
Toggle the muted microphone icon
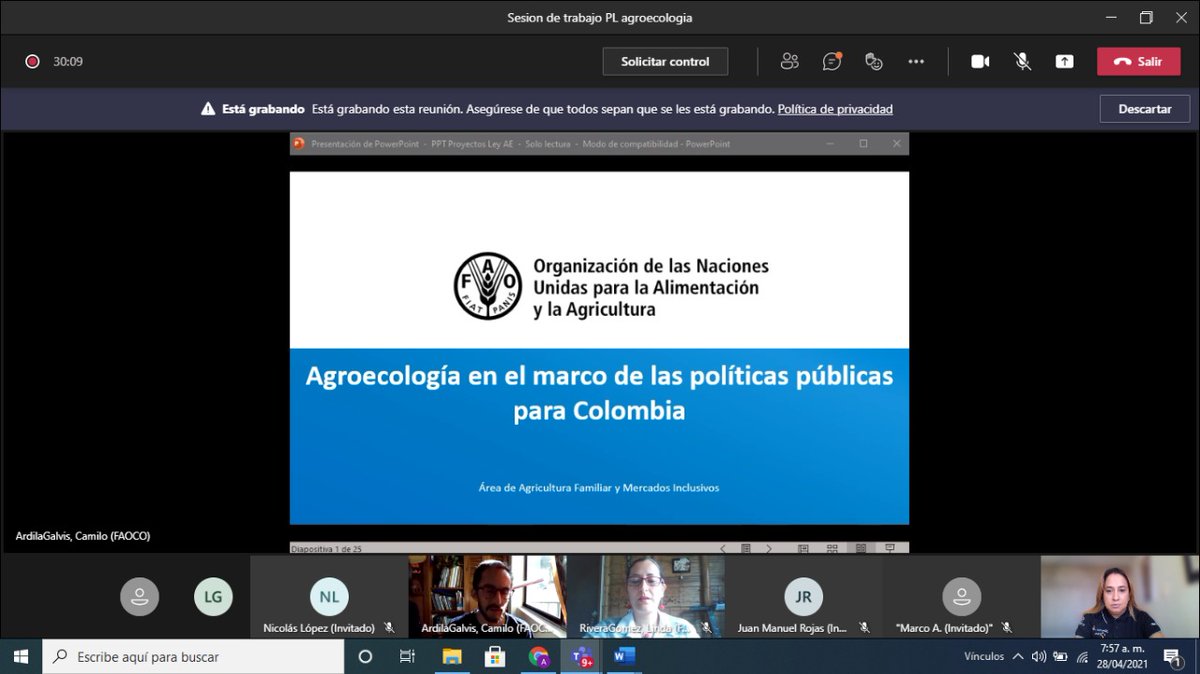coord(1022,61)
